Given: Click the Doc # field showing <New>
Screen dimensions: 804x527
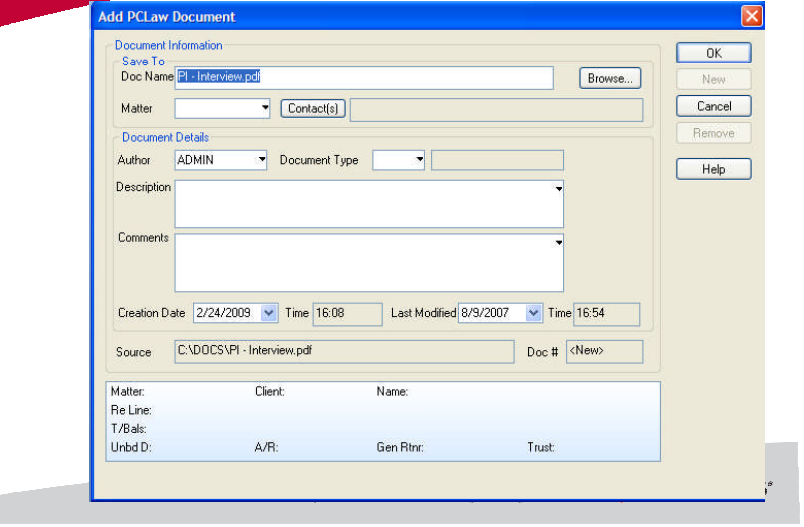Looking at the screenshot, I should coord(604,352).
